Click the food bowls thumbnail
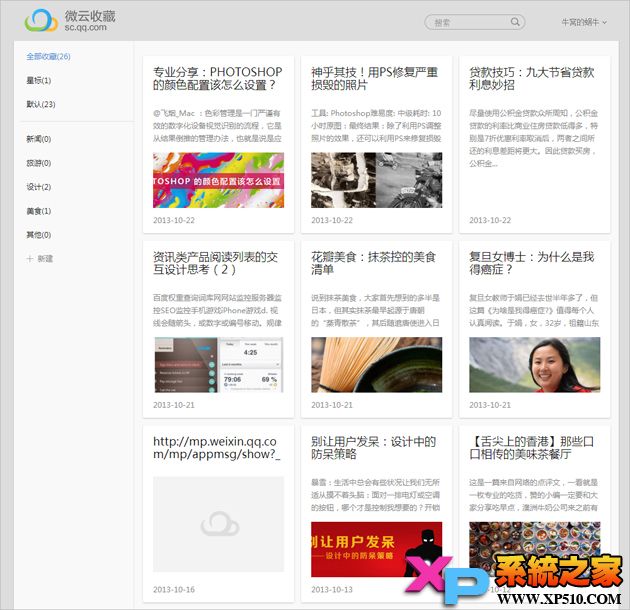Image resolution: width=630 pixels, height=610 pixels. [x=534, y=549]
